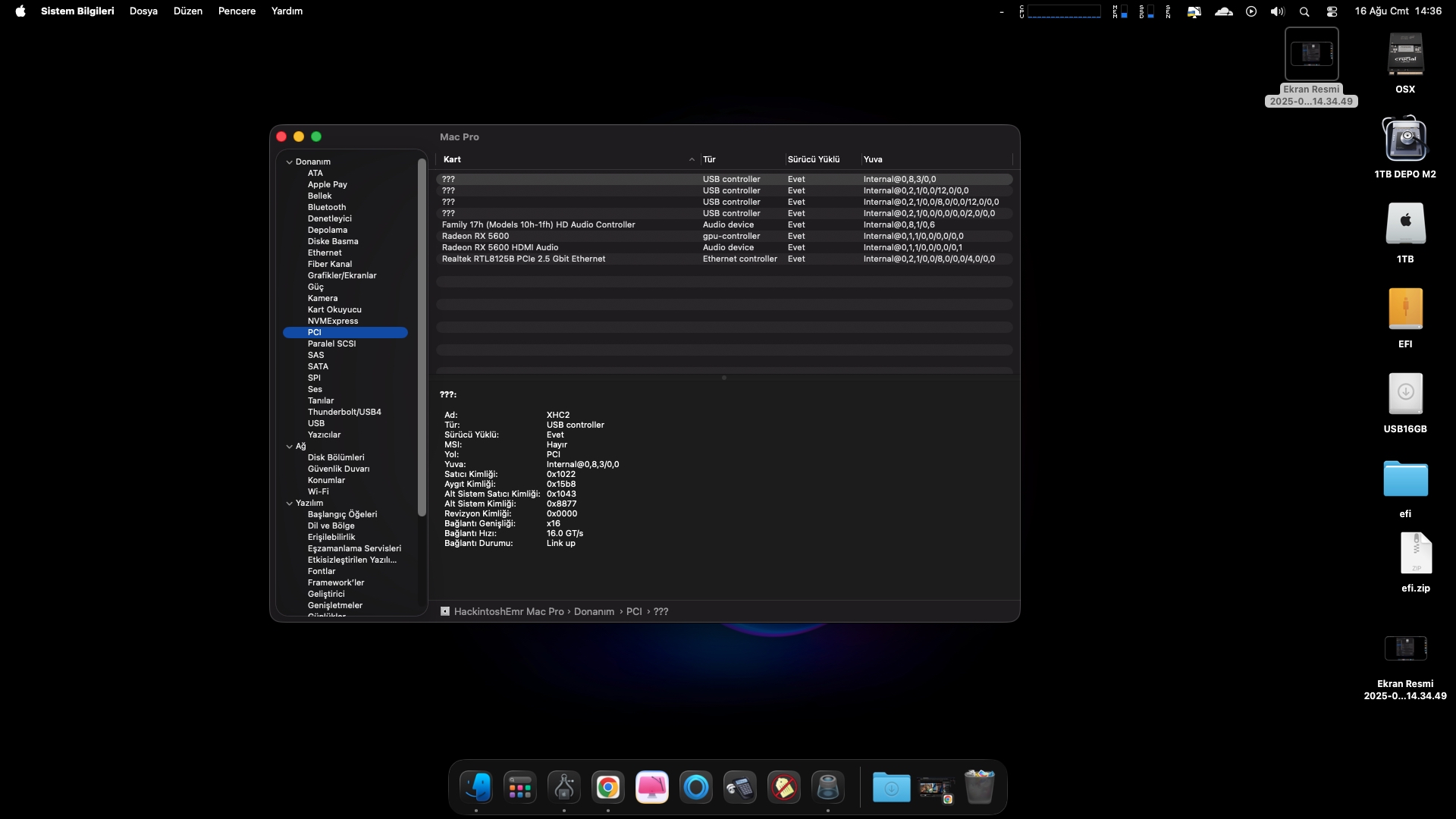Open the Downloads folder in dock
The image size is (1456, 819).
point(891,788)
